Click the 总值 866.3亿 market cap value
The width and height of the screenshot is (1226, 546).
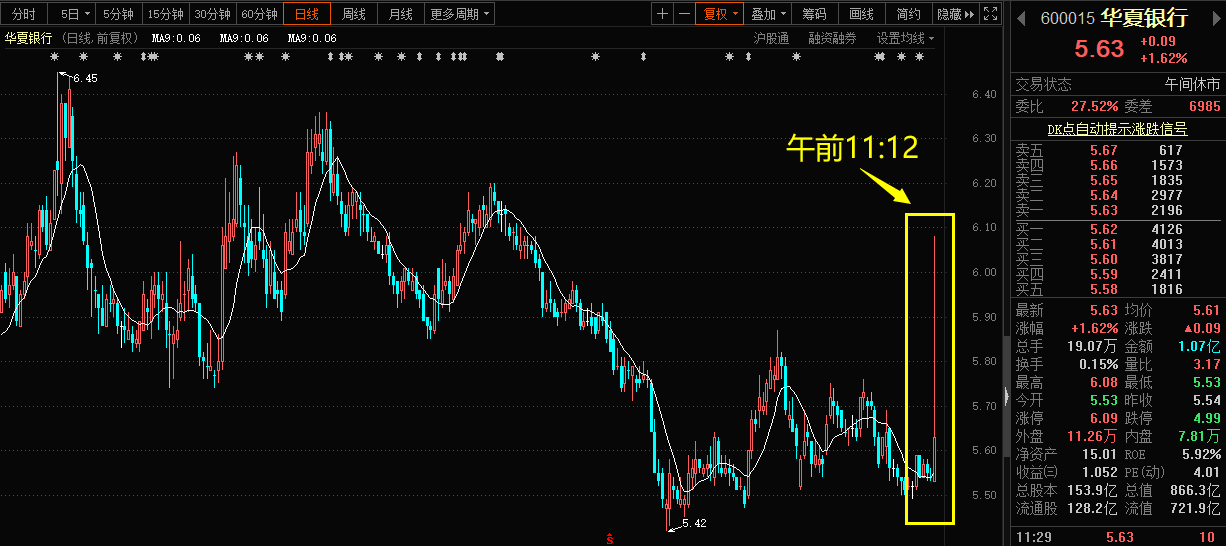(1194, 490)
